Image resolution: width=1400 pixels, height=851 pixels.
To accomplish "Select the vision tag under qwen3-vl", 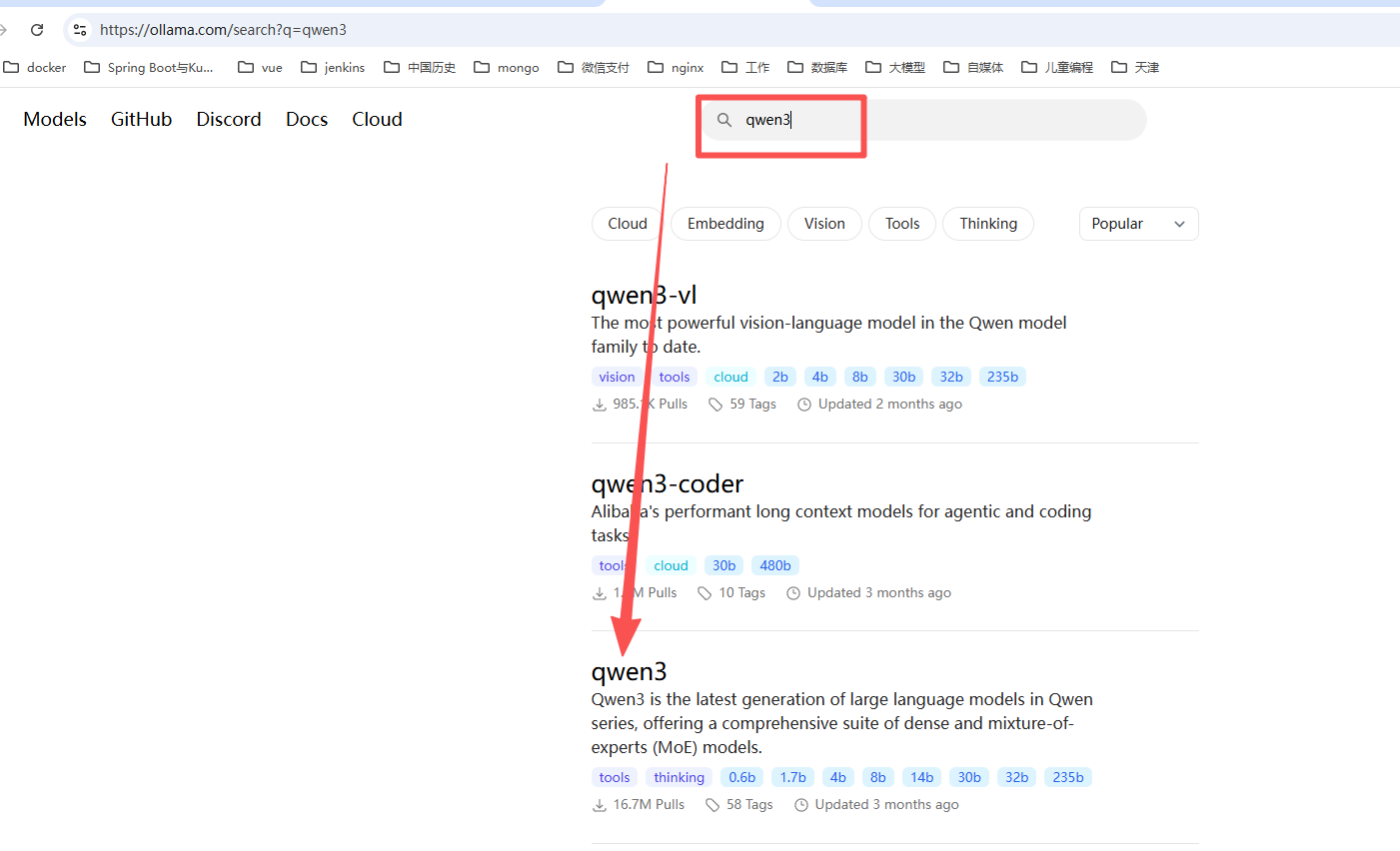I will (x=618, y=377).
